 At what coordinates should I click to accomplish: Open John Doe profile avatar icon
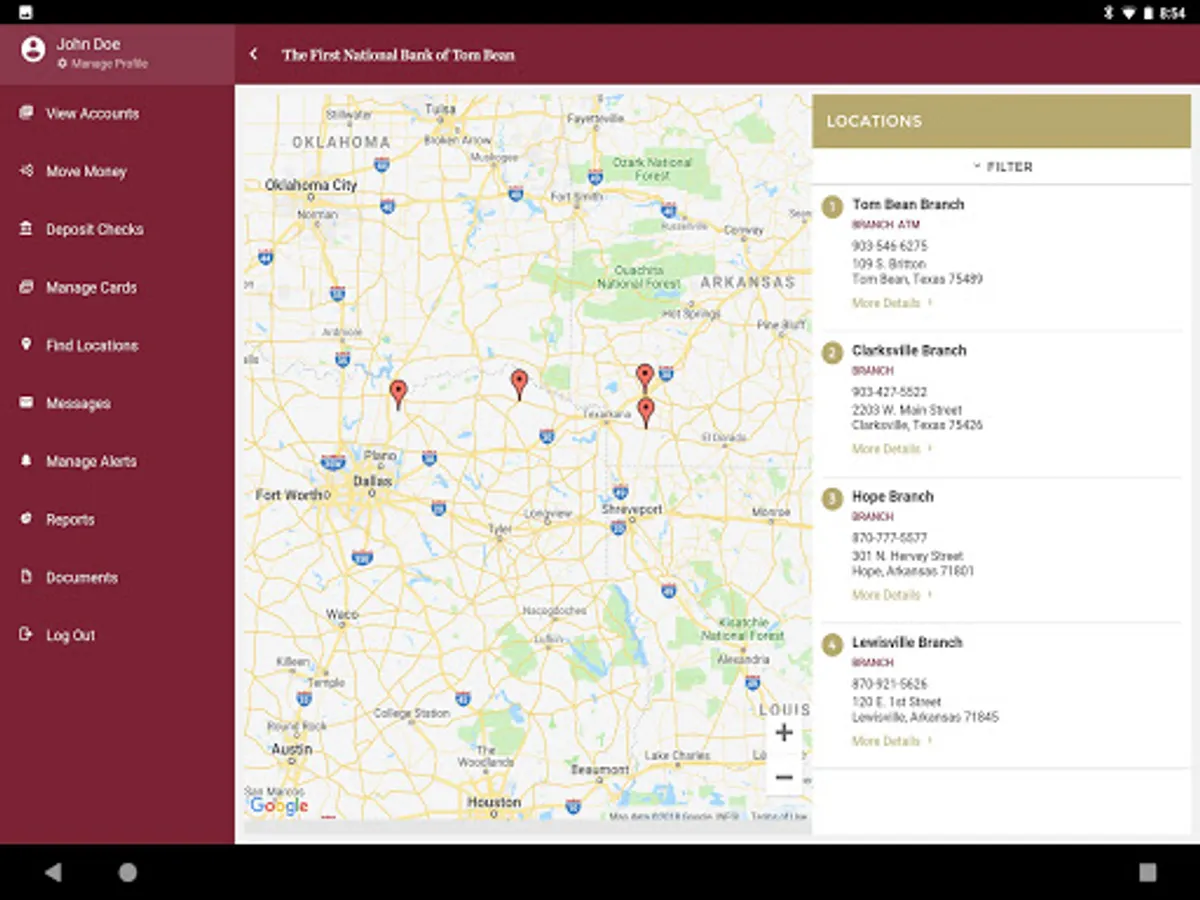click(x=33, y=49)
